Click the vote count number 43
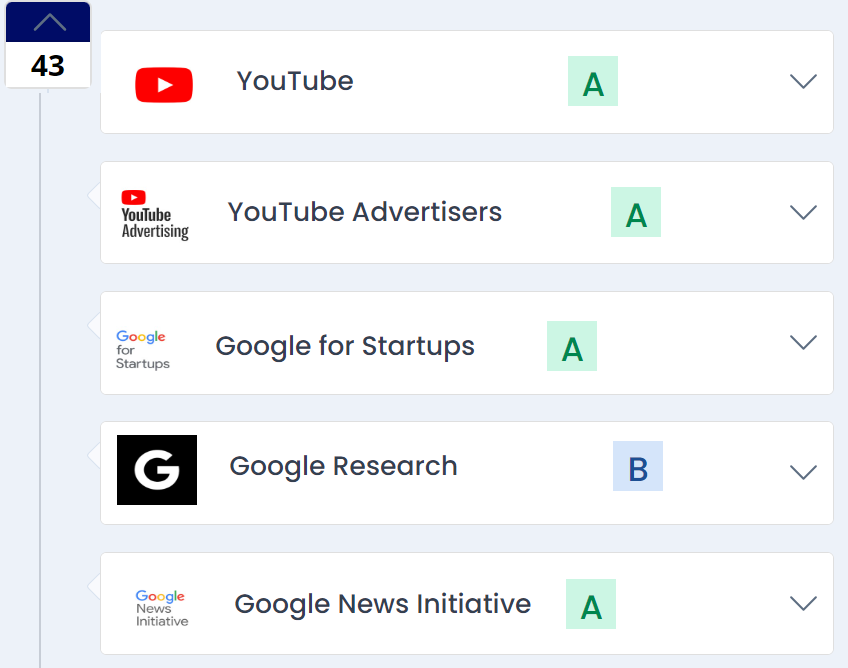 48,65
